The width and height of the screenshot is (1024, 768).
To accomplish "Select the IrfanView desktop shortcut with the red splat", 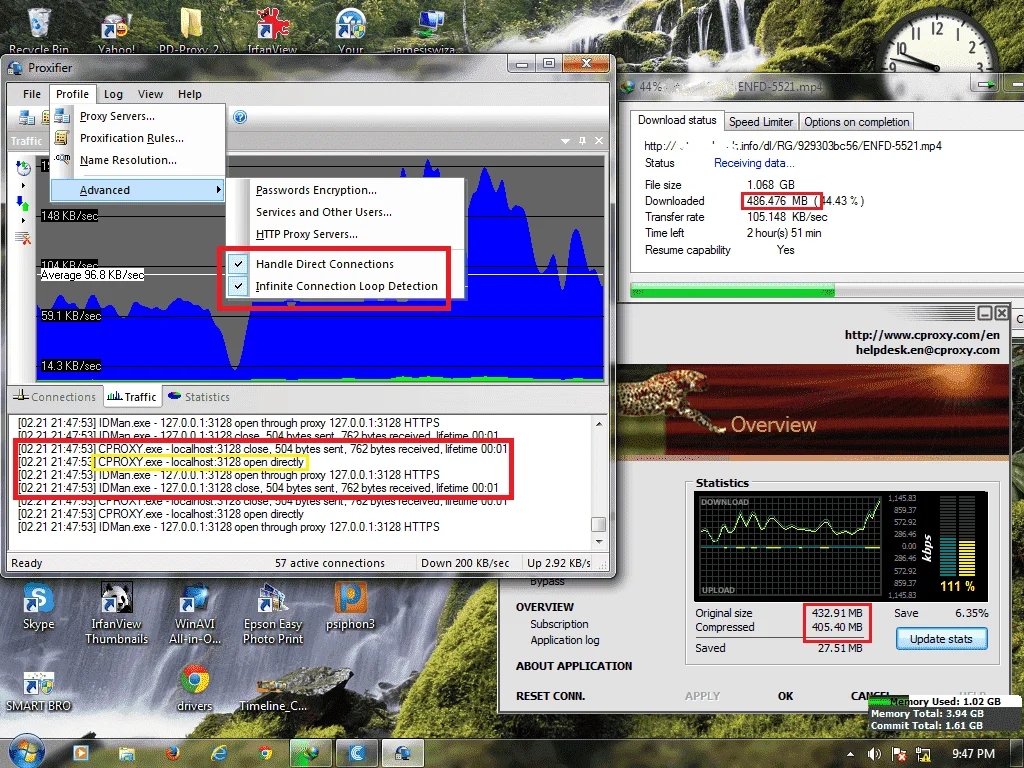I will pos(272,30).
